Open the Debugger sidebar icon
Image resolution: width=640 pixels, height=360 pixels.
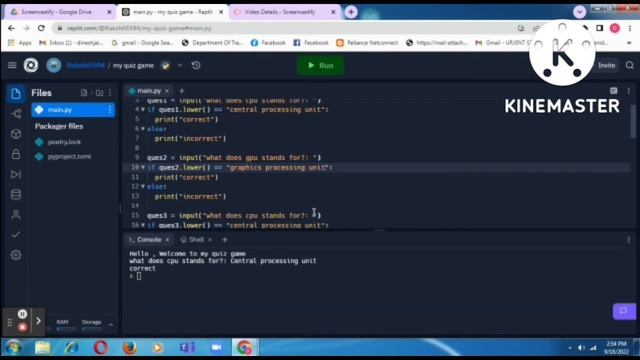click(x=16, y=174)
